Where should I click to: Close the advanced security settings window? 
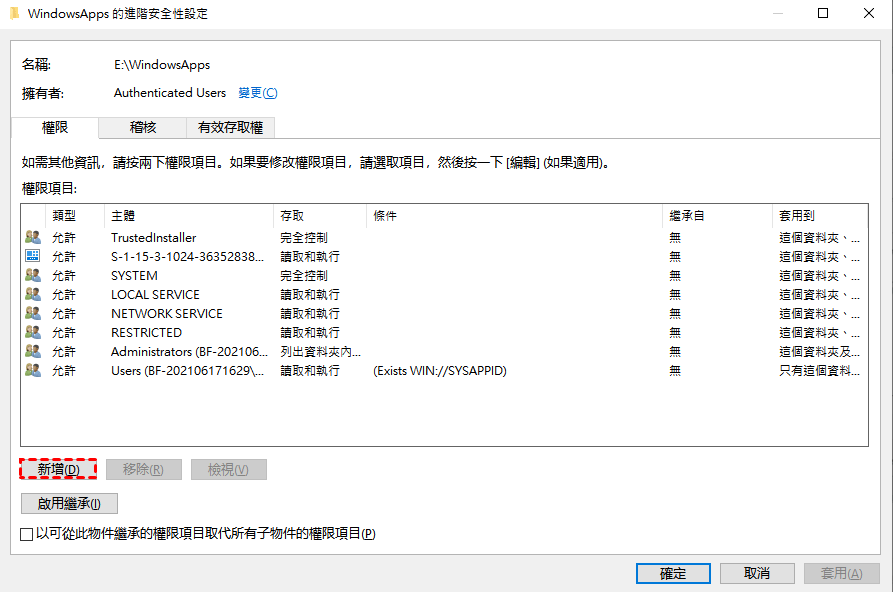[869, 13]
